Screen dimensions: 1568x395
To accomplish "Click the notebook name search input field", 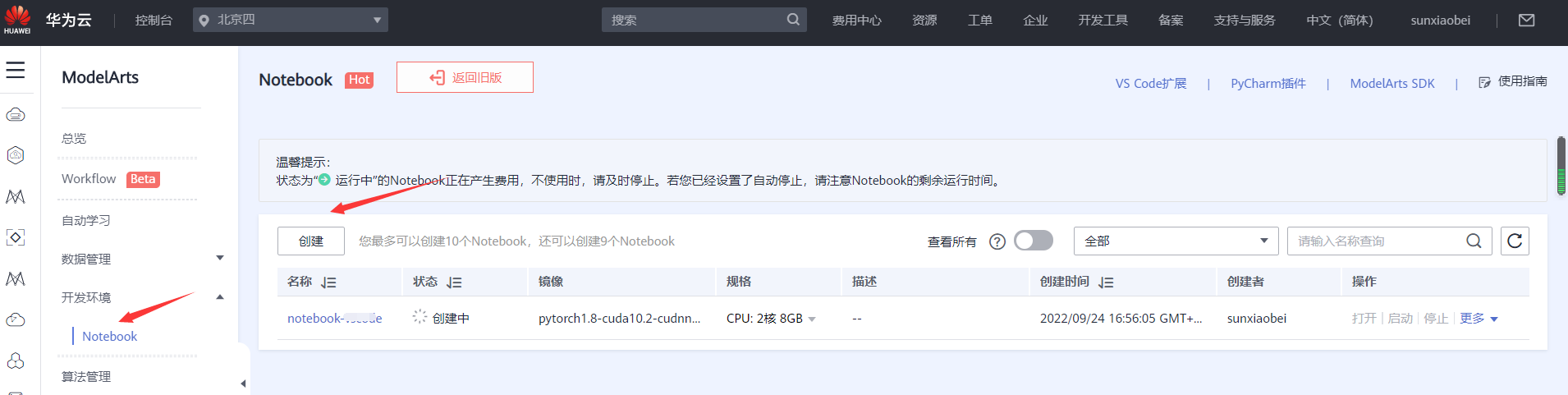I will tap(1375, 241).
